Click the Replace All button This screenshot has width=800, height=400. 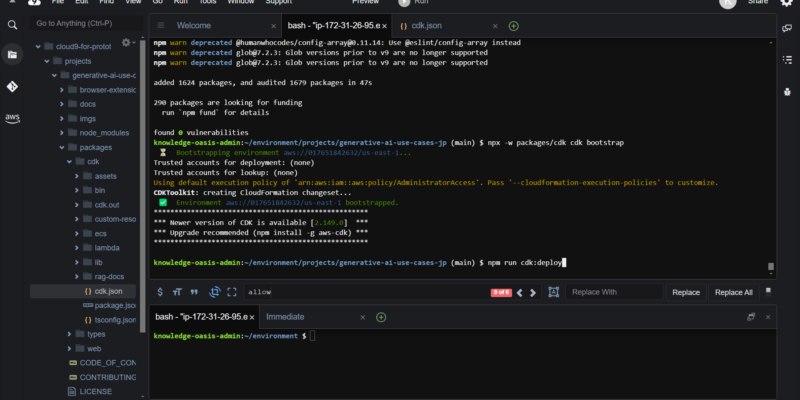click(x=733, y=292)
